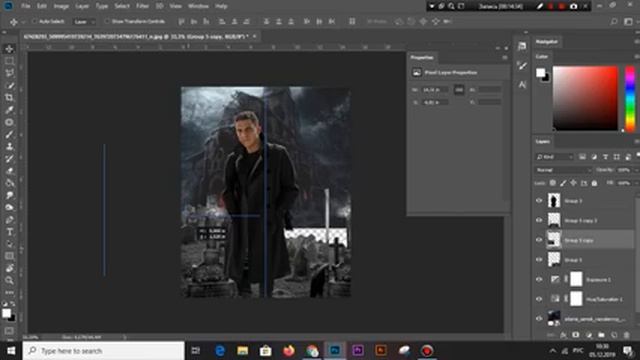Select the Clone Stamp tool
The height and width of the screenshot is (360, 640).
pyautogui.click(x=9, y=147)
